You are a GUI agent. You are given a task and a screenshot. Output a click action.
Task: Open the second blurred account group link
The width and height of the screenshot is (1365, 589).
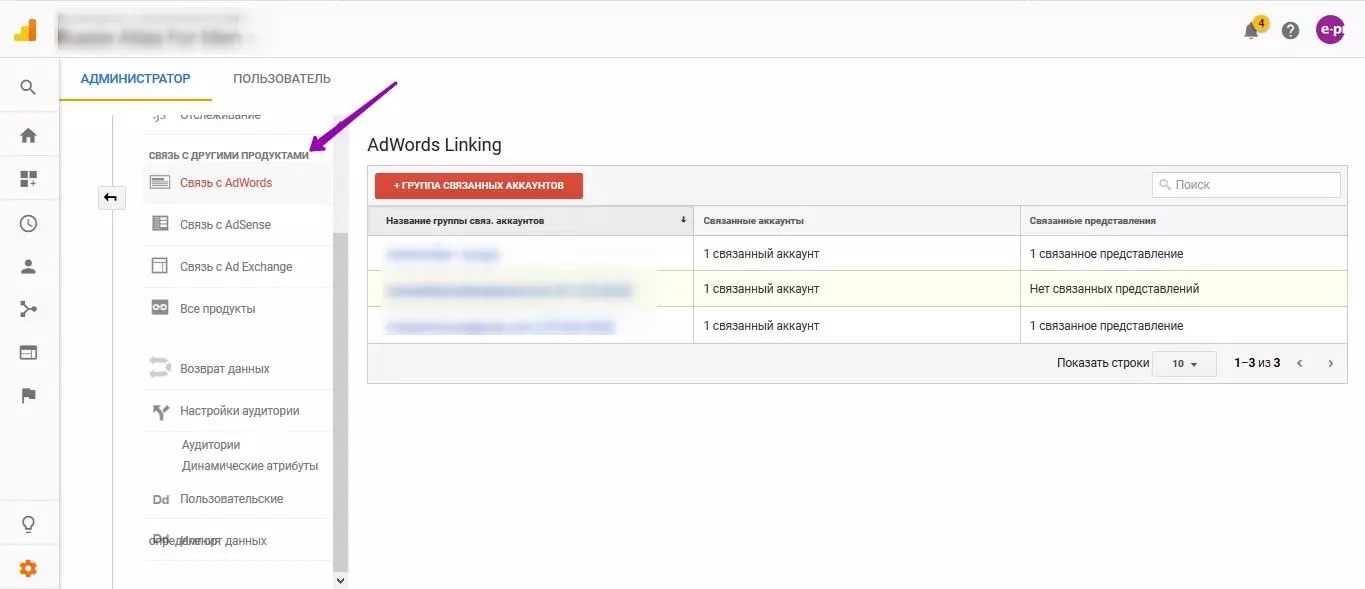point(509,290)
